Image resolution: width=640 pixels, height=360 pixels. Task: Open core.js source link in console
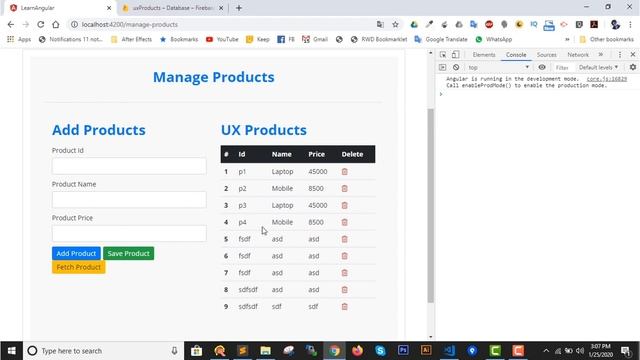(x=607, y=79)
